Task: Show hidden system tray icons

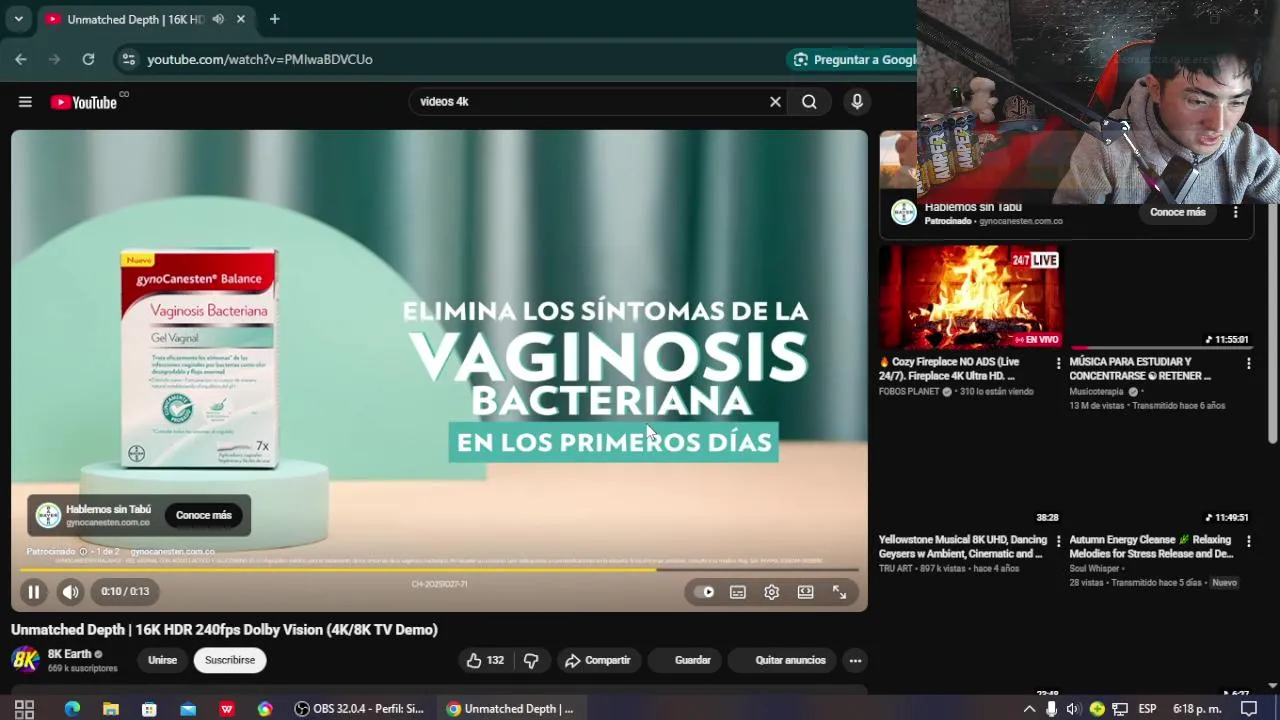Action: click(x=1029, y=708)
